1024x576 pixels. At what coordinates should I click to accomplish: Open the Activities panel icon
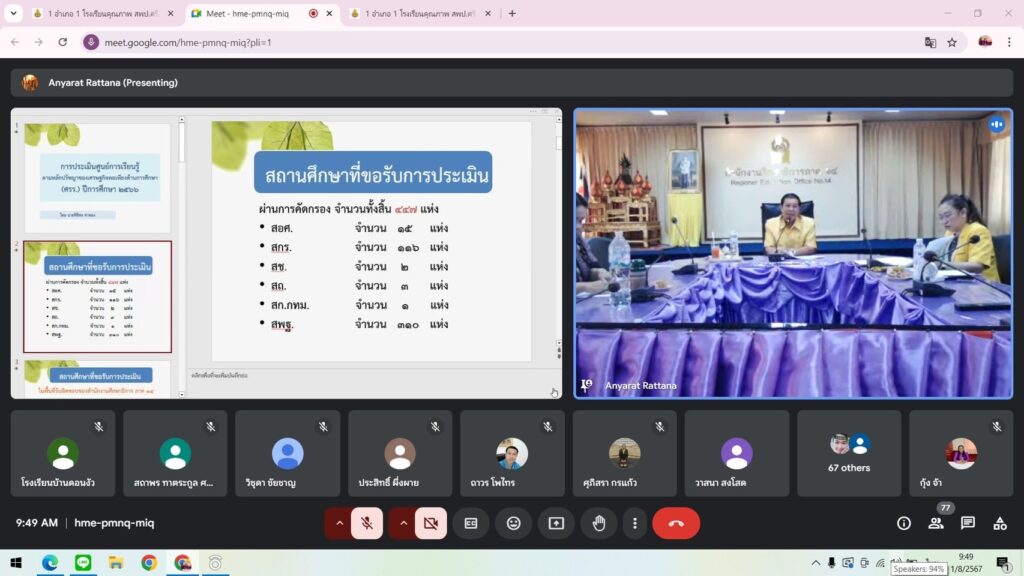(x=1000, y=523)
